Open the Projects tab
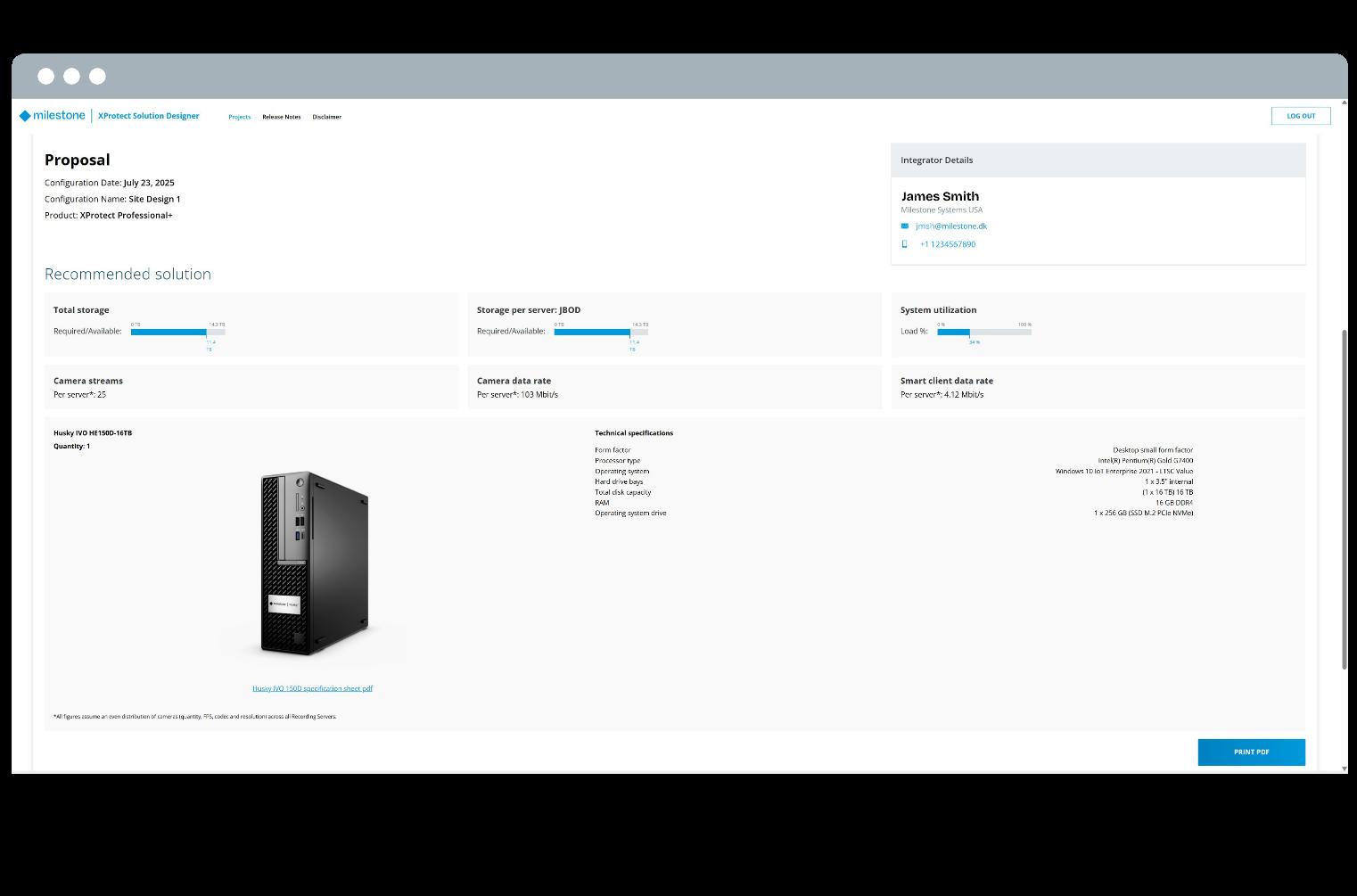Viewport: 1357px width, 896px height. 239,117
